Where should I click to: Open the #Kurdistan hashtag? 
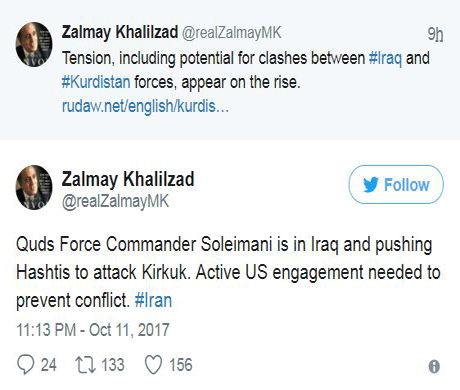[x=96, y=82]
